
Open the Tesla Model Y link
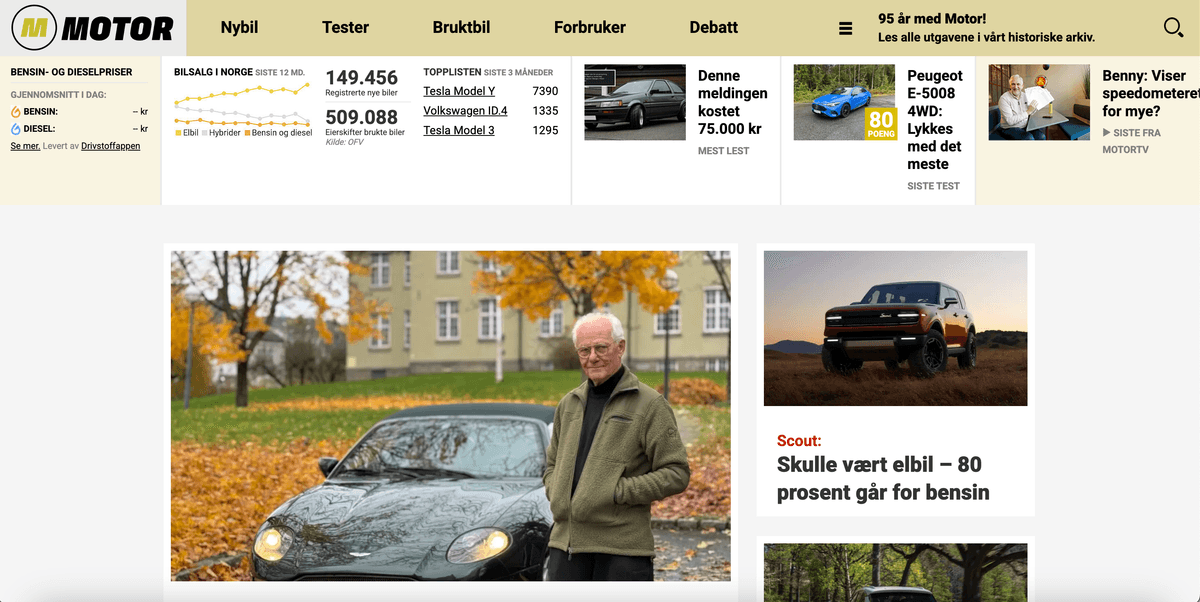[x=459, y=91]
